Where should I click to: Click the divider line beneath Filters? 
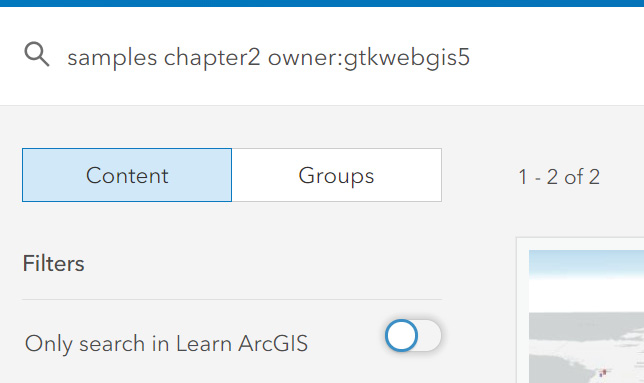point(232,300)
